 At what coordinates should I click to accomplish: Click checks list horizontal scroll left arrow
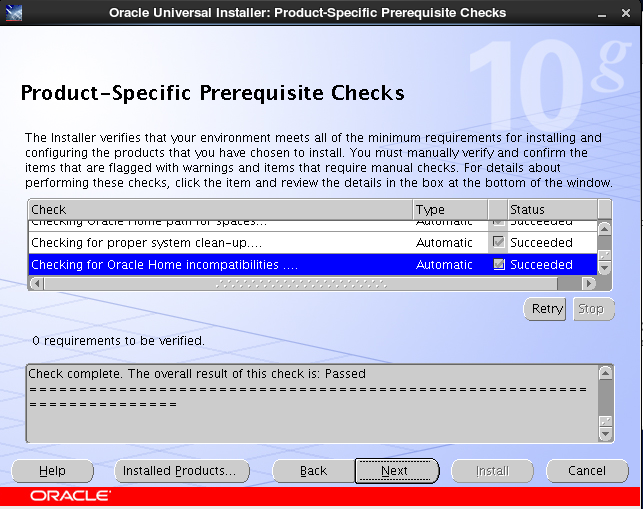point(37,283)
